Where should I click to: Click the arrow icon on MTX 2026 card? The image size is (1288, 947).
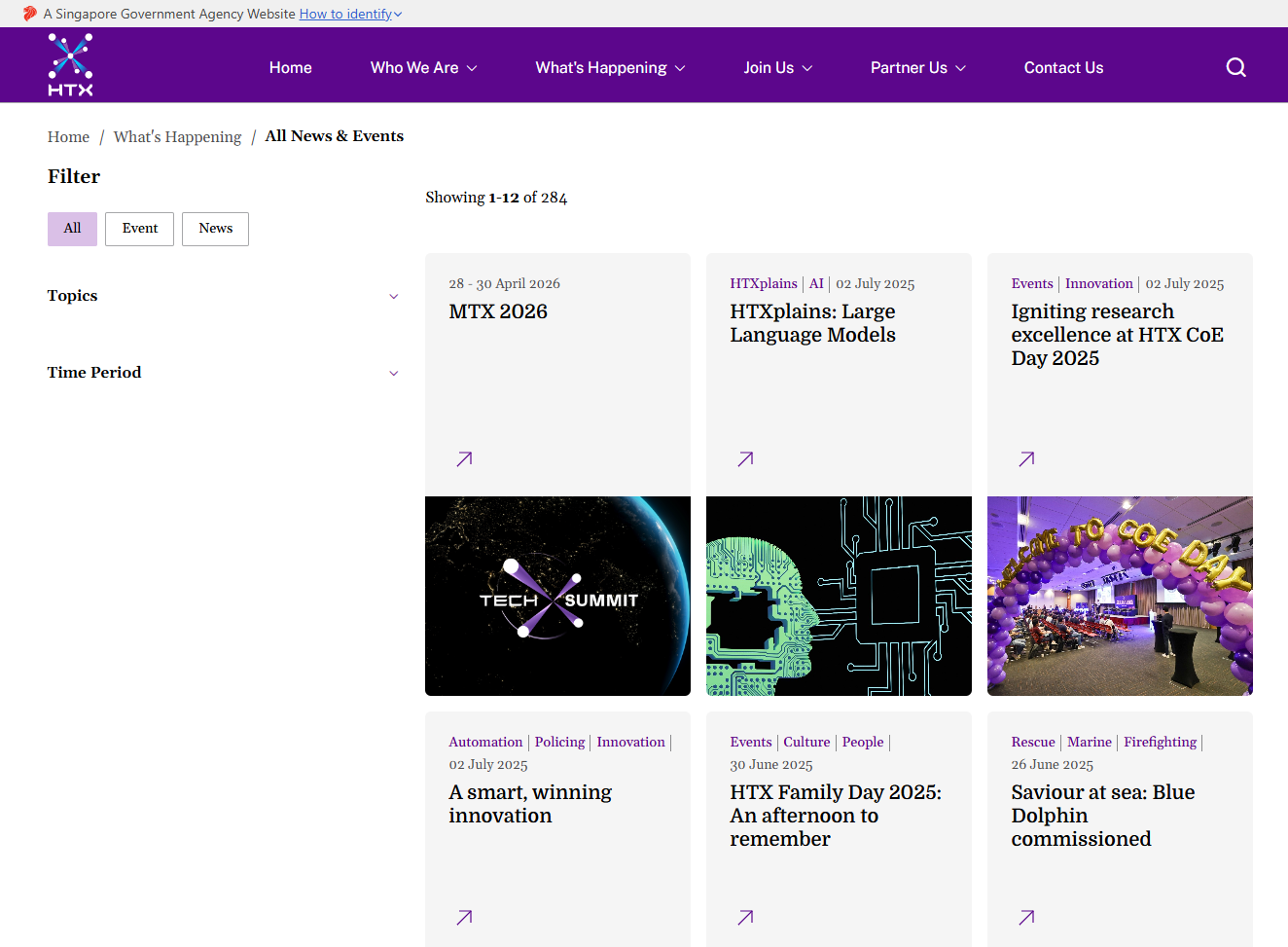pos(464,458)
